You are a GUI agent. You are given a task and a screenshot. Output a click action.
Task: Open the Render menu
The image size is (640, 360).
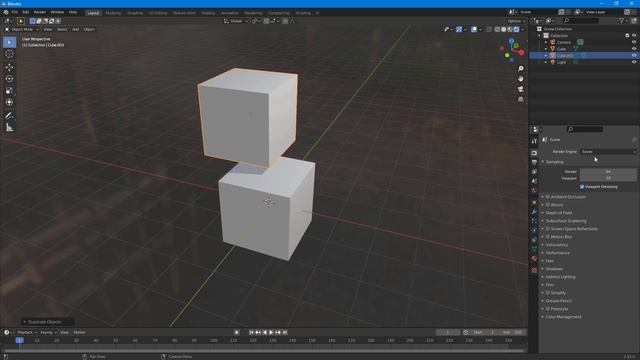[x=40, y=12]
